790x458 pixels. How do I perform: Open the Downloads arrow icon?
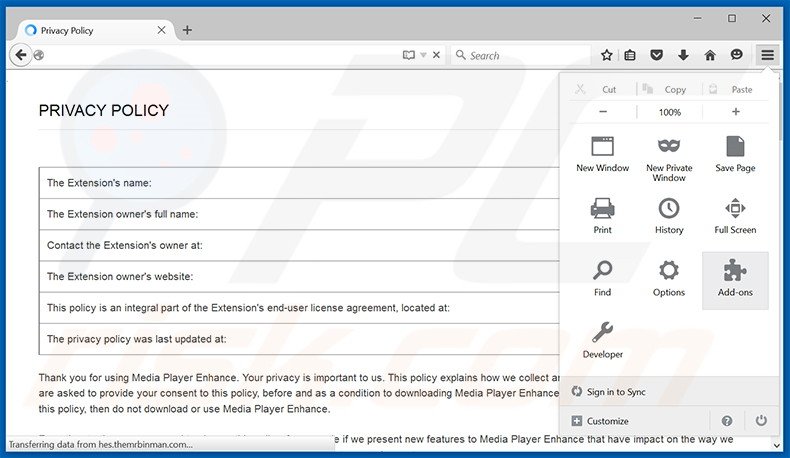(x=683, y=55)
